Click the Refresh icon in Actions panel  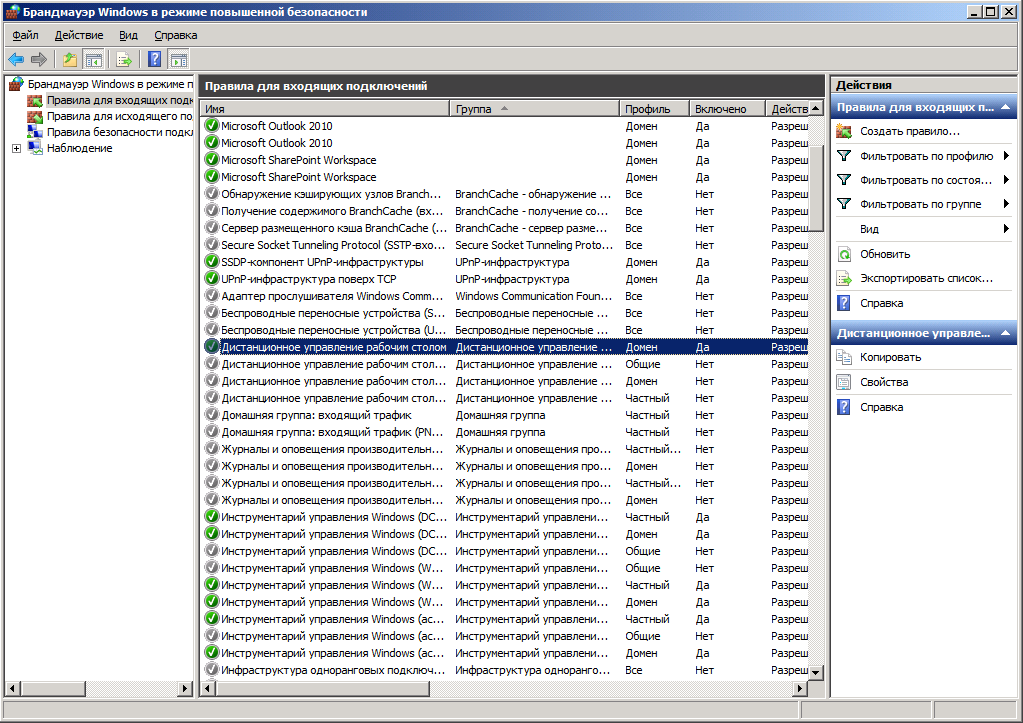844,254
